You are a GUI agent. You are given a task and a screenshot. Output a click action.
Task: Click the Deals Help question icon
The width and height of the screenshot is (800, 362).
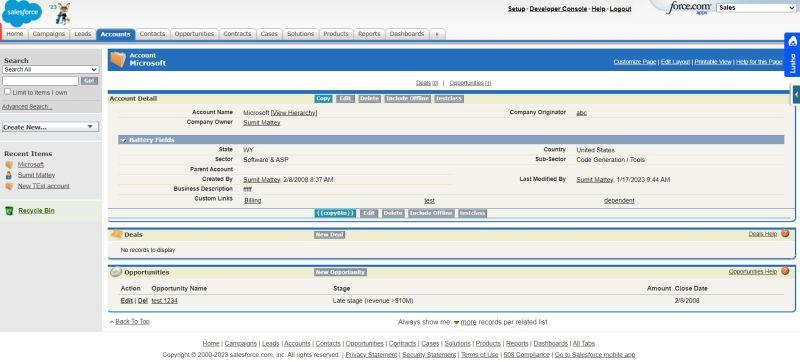point(785,234)
